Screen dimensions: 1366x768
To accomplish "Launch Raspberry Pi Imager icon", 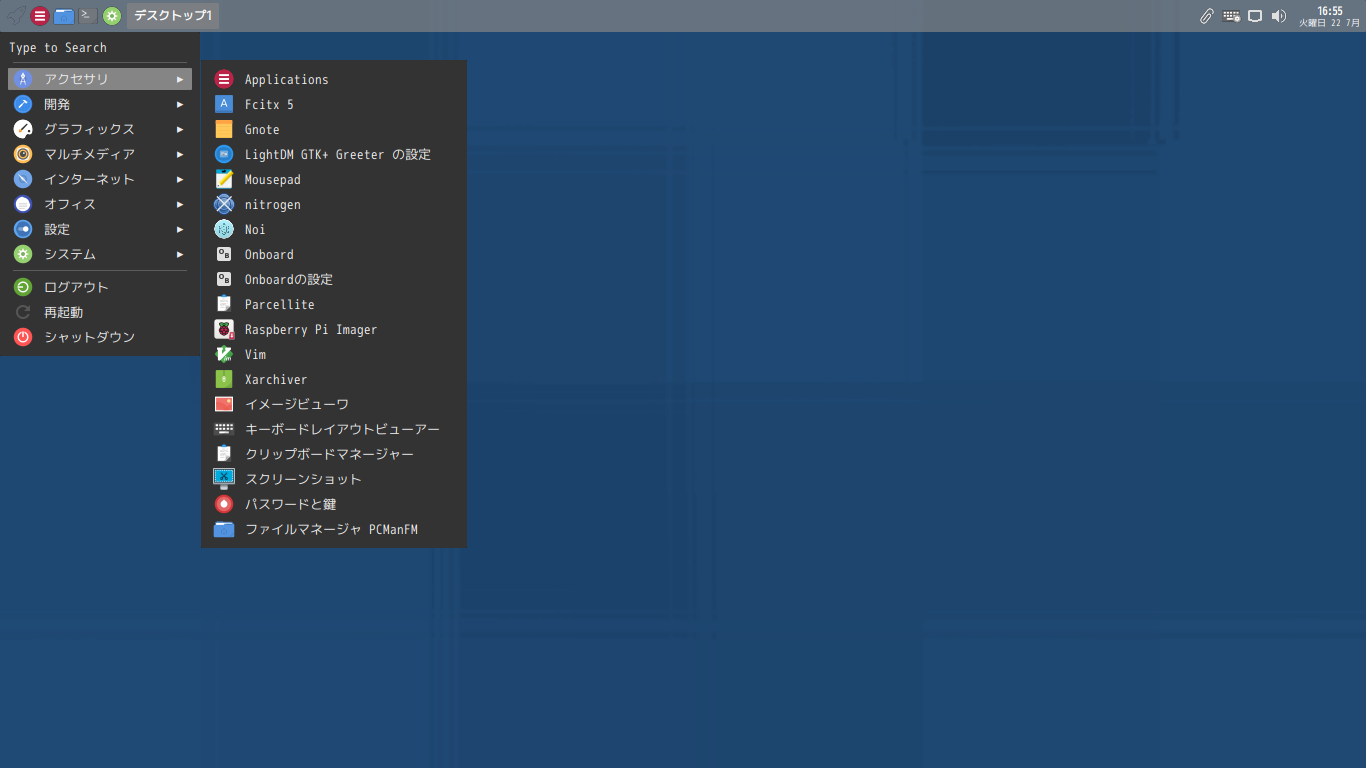I will tap(224, 329).
